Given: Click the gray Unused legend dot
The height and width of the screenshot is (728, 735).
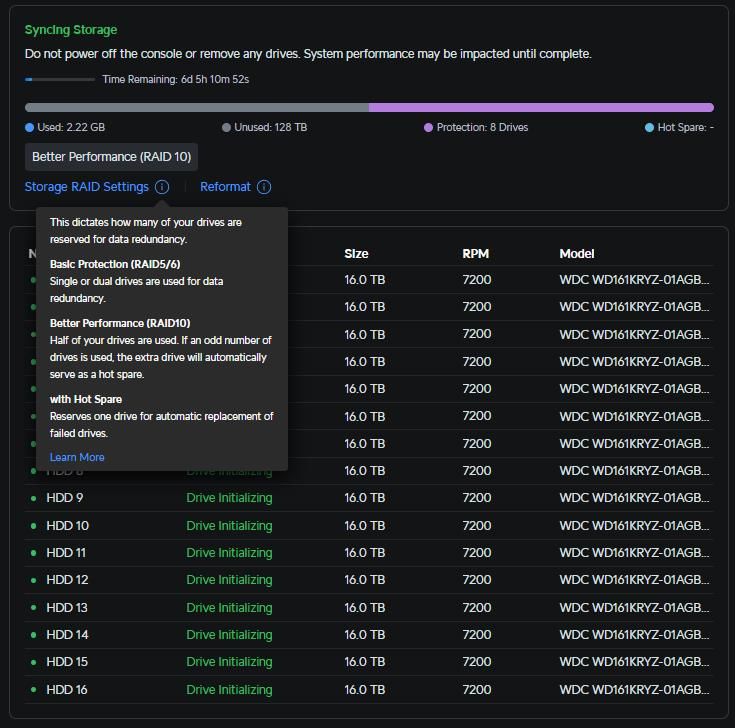Looking at the screenshot, I should tap(226, 128).
